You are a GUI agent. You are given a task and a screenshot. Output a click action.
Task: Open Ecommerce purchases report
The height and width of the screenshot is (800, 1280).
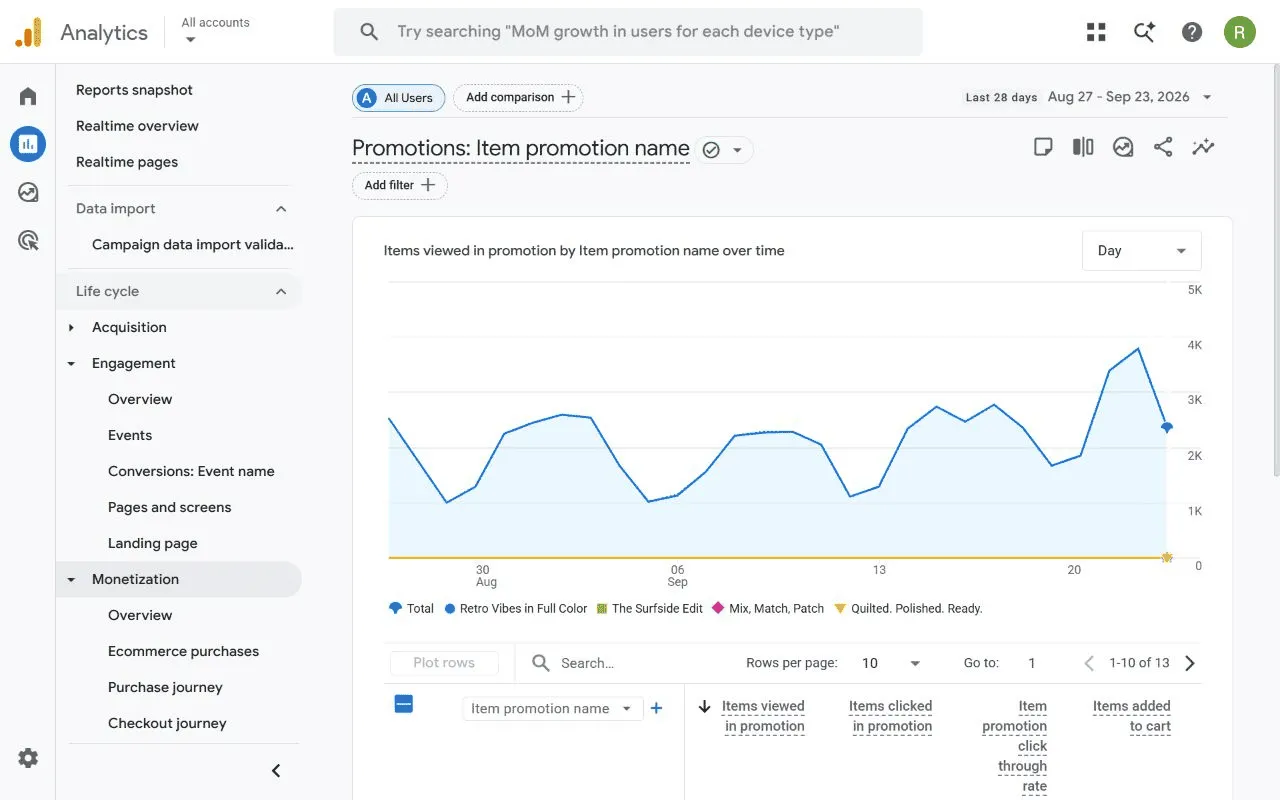point(183,651)
